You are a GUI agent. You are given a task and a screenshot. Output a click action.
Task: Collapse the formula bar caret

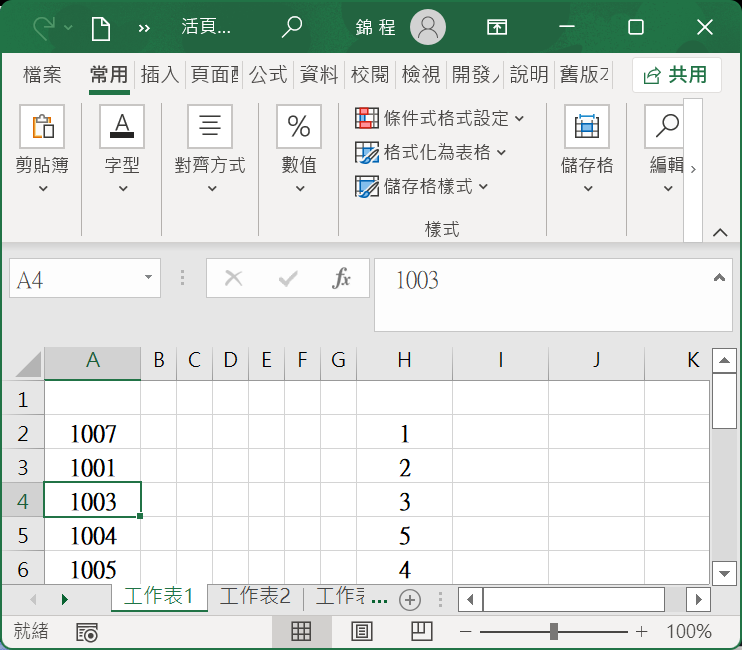click(x=719, y=278)
